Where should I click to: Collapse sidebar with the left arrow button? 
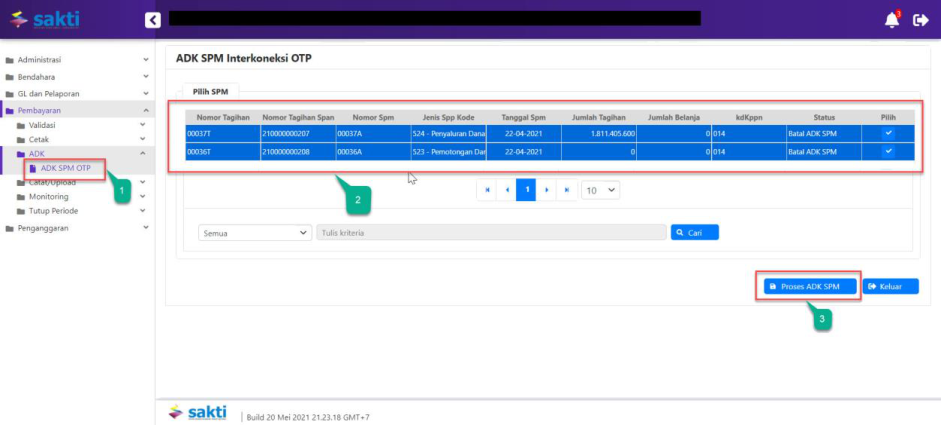(152, 19)
